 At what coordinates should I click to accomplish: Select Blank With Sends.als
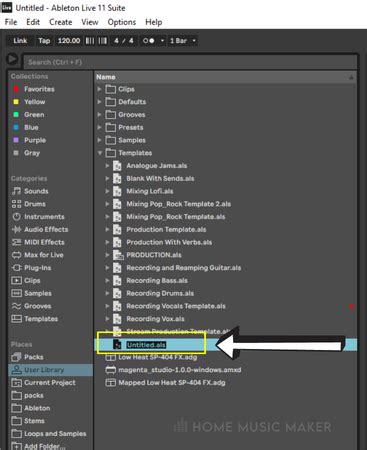160,178
